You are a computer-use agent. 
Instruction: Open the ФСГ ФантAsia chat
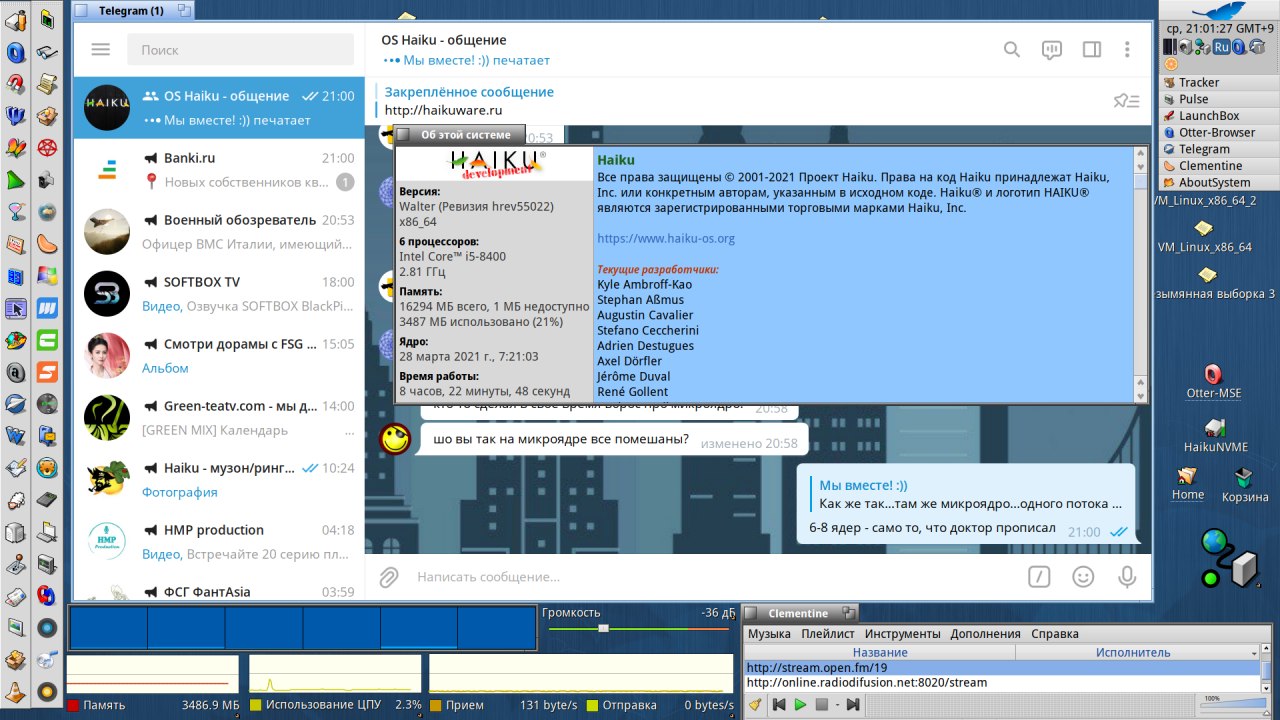(219, 589)
